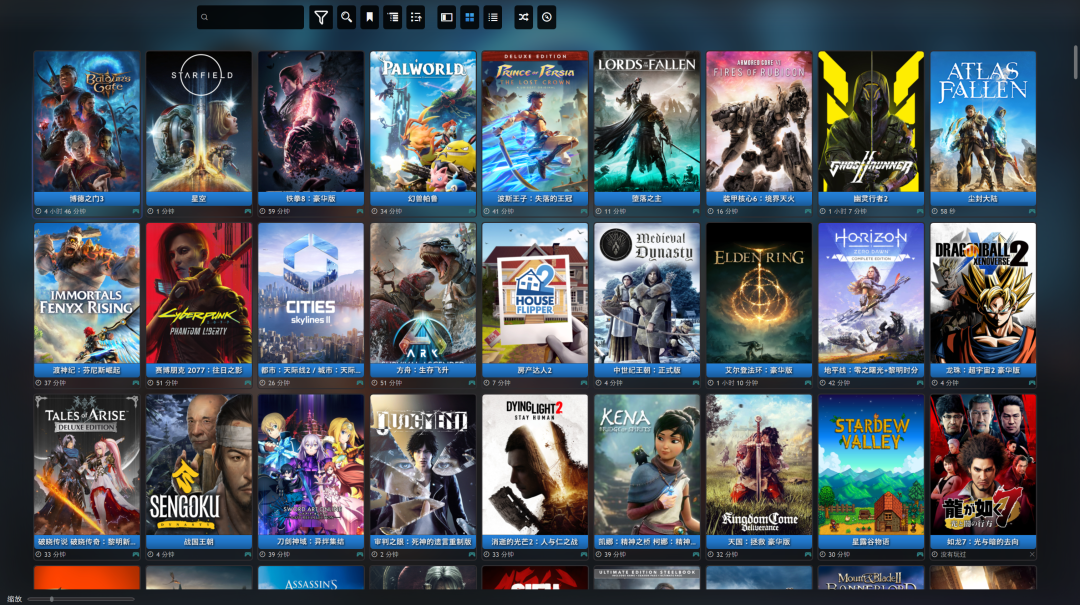This screenshot has height=605, width=1080.
Task: Click the clock icon under 艾尔登法环
Action: coord(711,383)
